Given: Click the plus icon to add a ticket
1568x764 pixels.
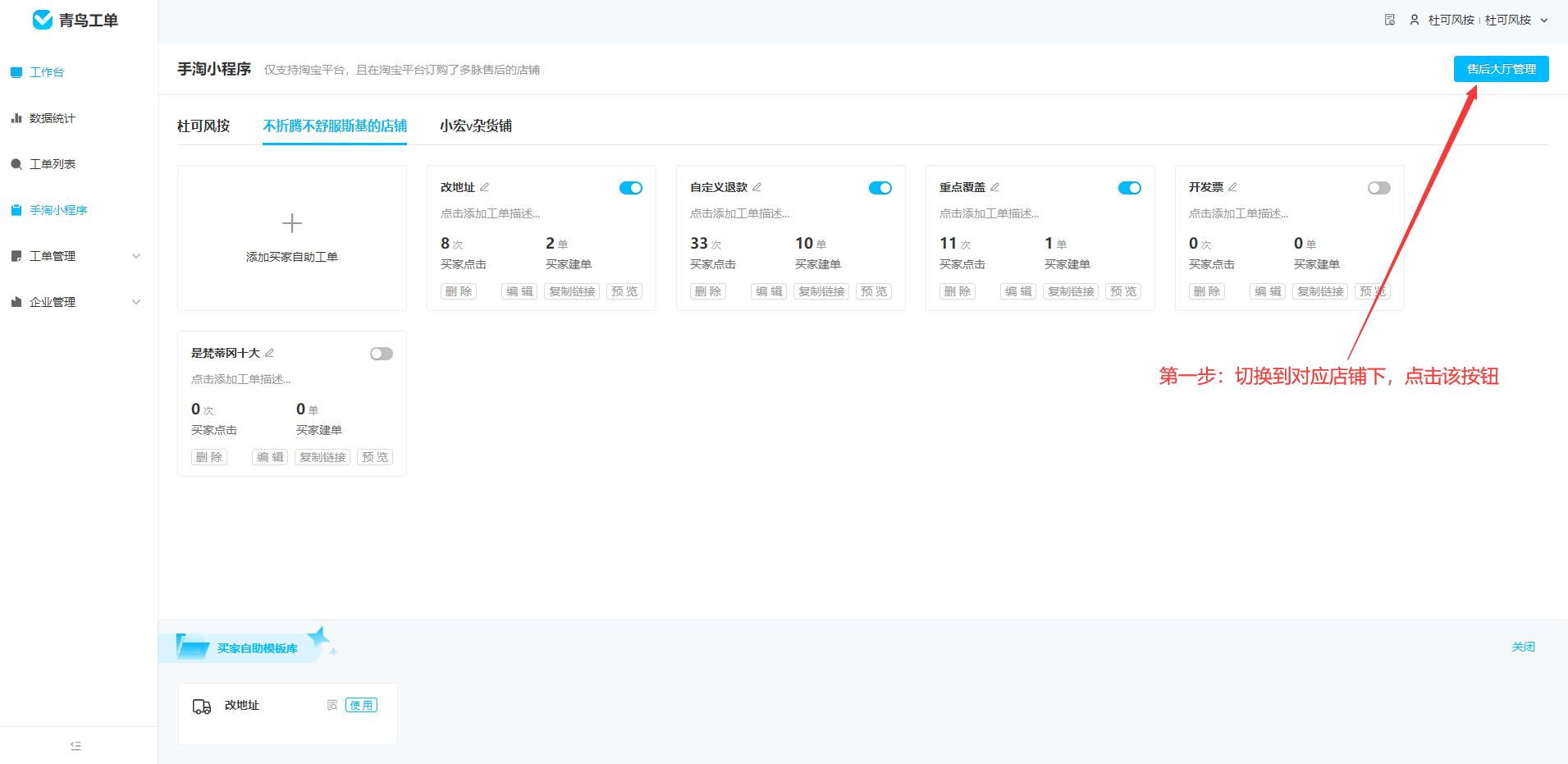Looking at the screenshot, I should click(x=292, y=223).
